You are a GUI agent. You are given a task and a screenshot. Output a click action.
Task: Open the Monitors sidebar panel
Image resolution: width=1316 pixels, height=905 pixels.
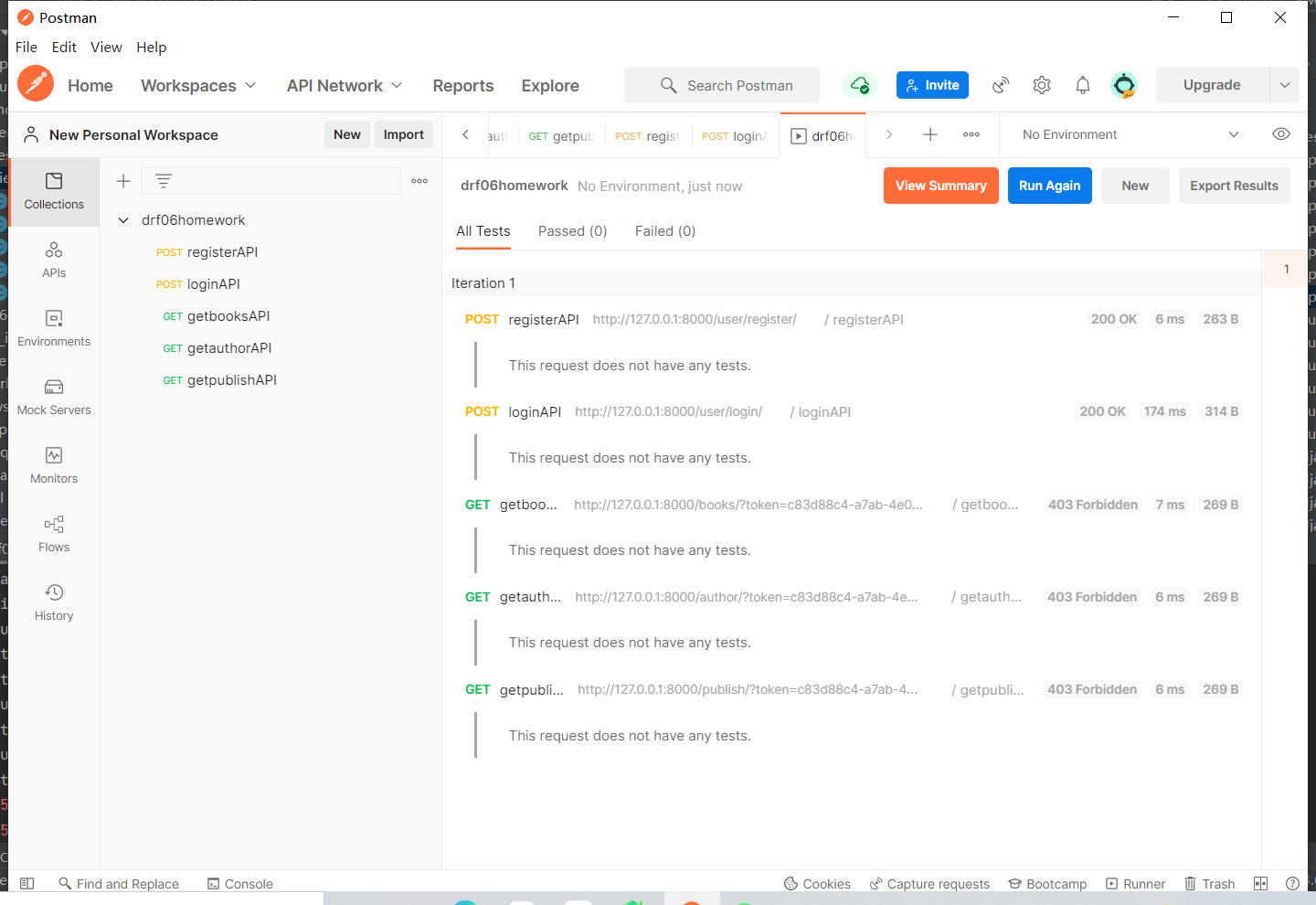(x=54, y=466)
